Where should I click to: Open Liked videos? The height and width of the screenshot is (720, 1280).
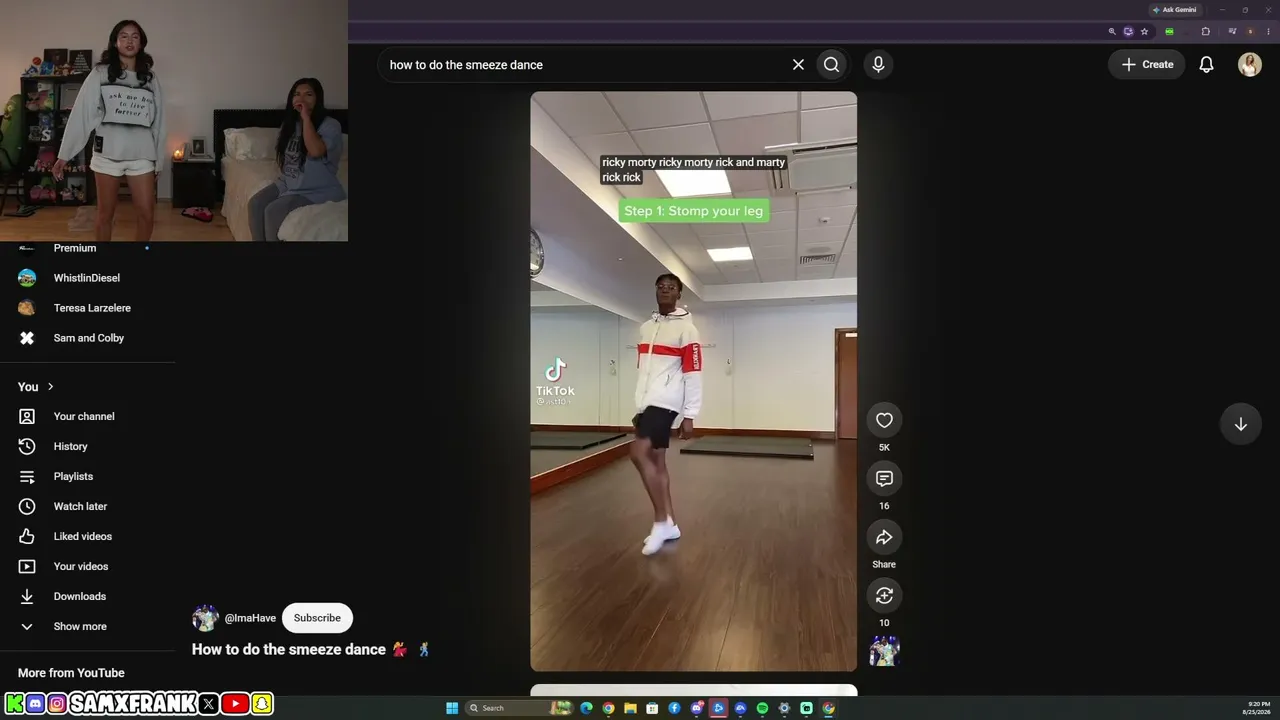point(83,537)
